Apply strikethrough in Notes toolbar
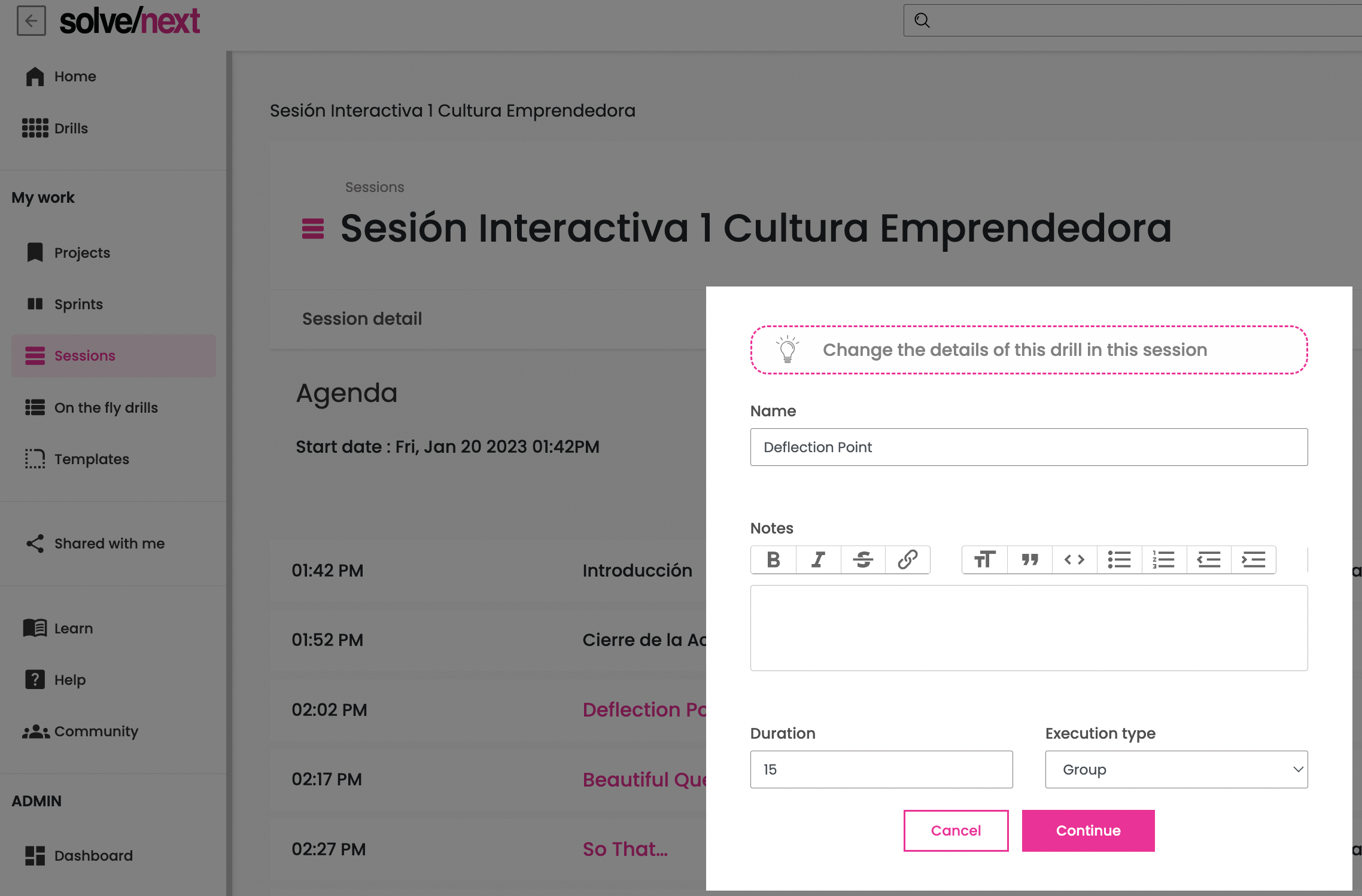This screenshot has width=1362, height=896. pos(863,560)
